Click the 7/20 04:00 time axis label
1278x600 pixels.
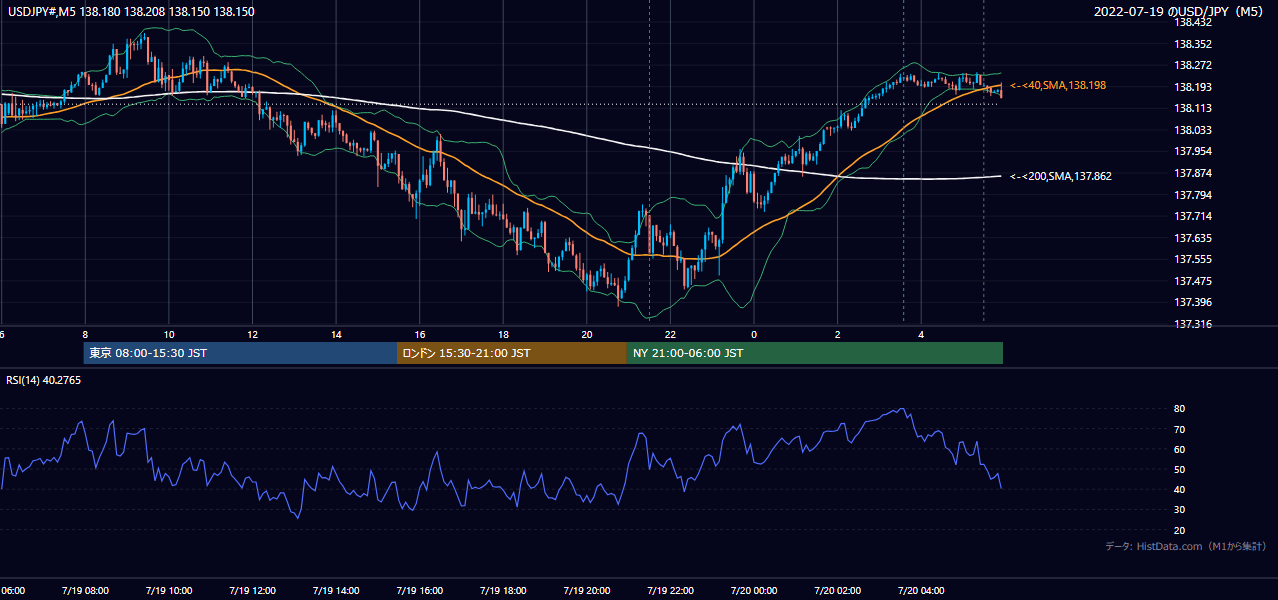click(921, 591)
